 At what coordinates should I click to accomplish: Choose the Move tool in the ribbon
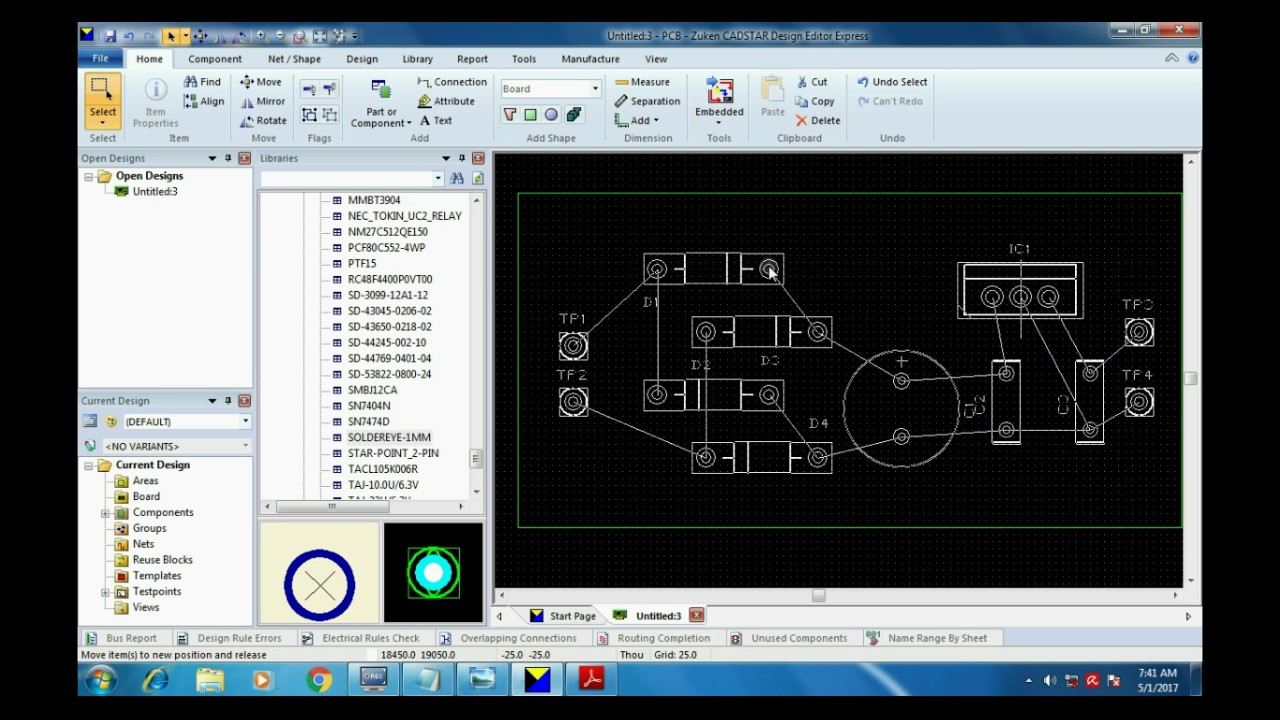click(261, 82)
